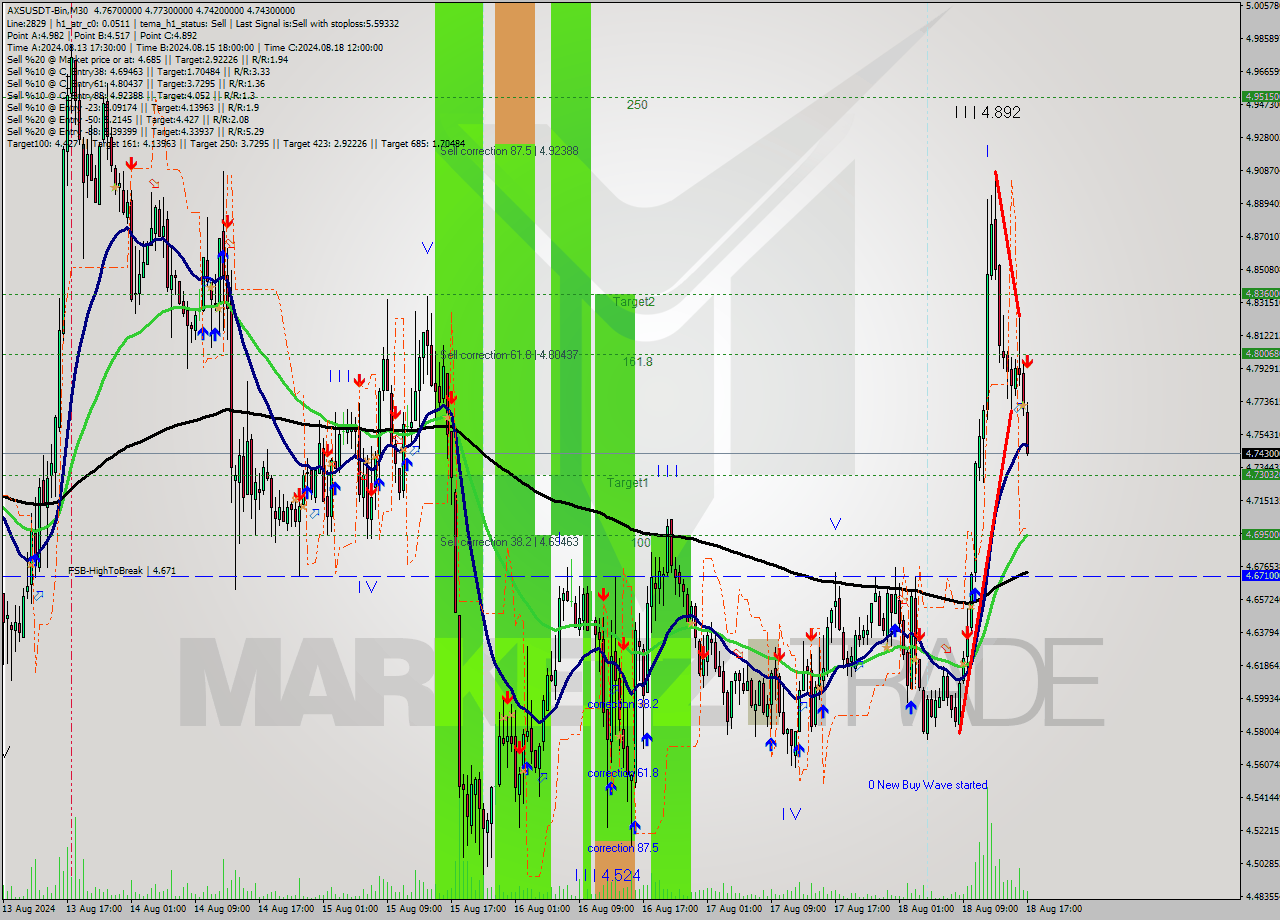Select the blue 'correction 38.2' label

click(623, 704)
